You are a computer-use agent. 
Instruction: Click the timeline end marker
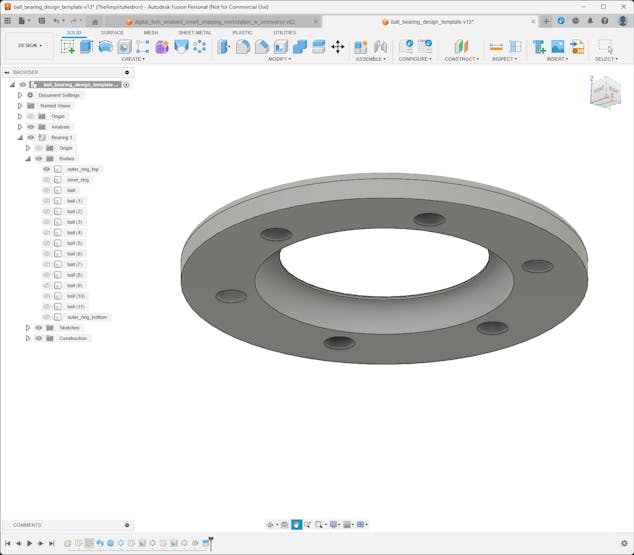click(210, 542)
